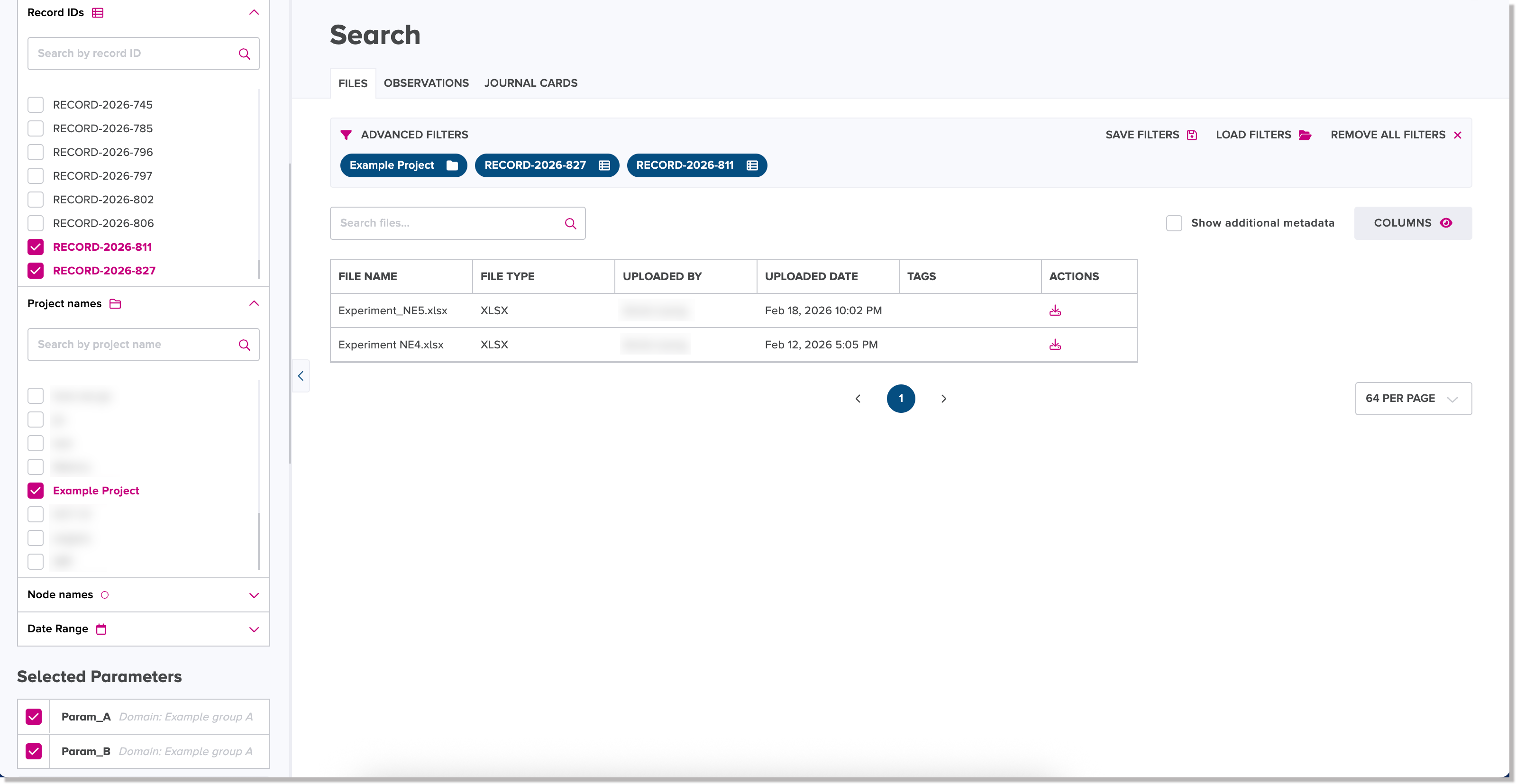
Task: Uncheck the Example Project checkbox
Action: click(x=35, y=491)
